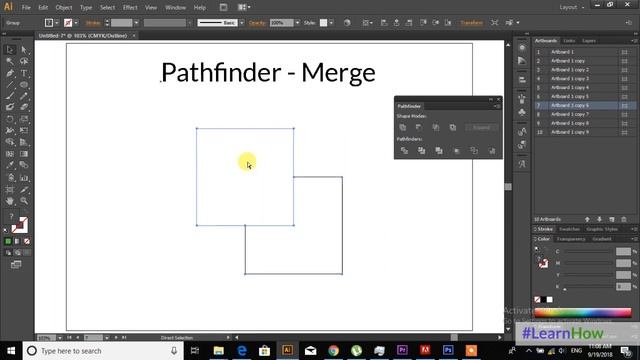Set None mode in the toolbox
640x360 pixels.
[27, 241]
